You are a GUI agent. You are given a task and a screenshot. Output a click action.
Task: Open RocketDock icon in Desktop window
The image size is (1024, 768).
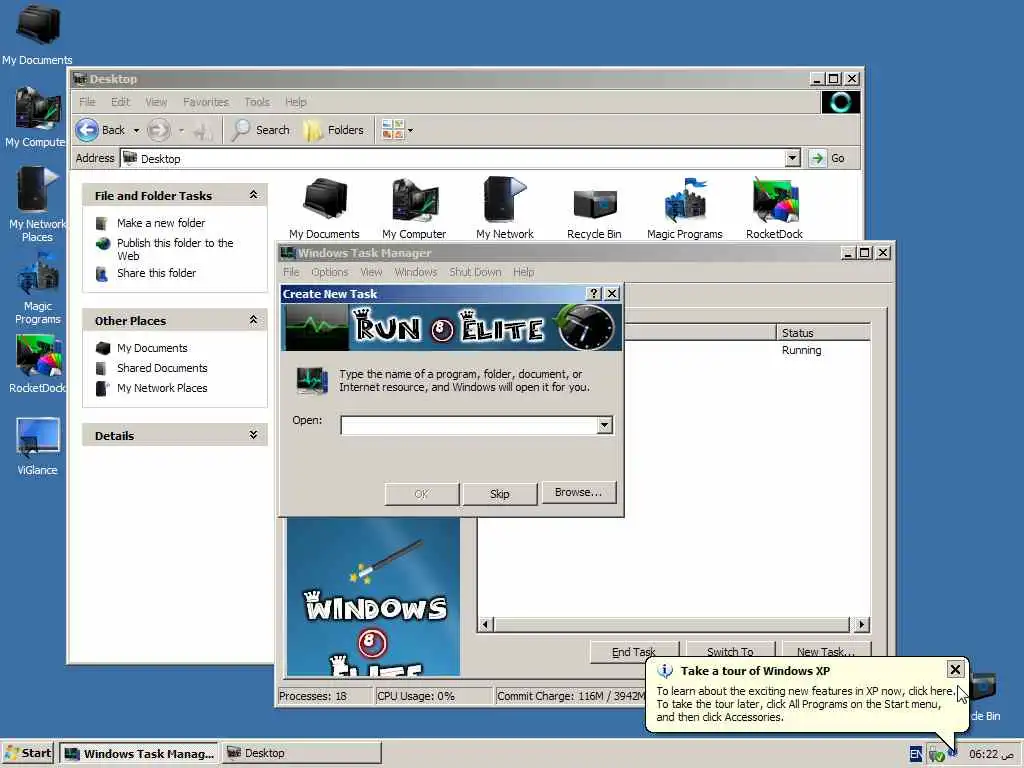[x=775, y=208]
